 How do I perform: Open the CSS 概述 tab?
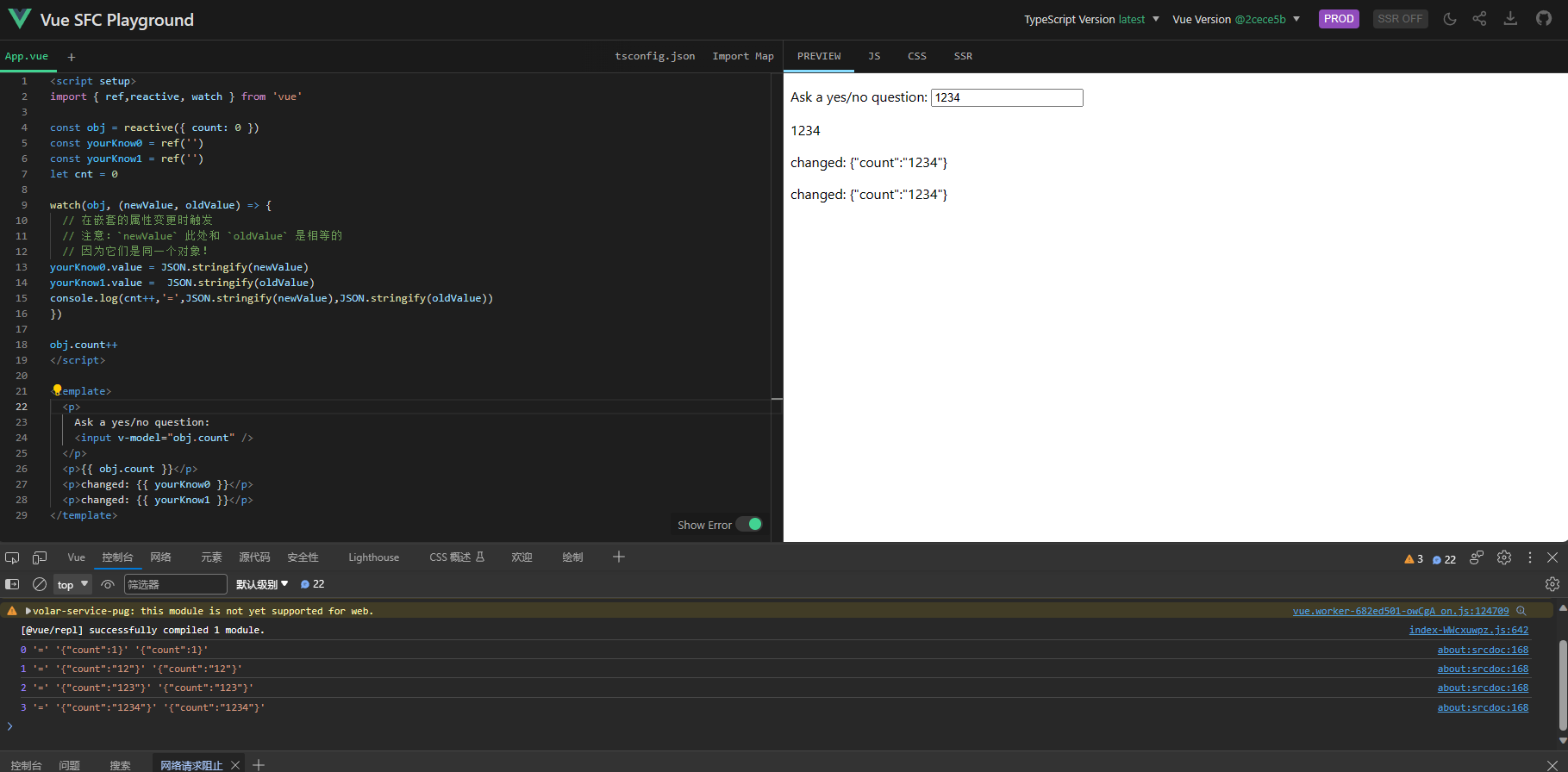click(x=456, y=557)
